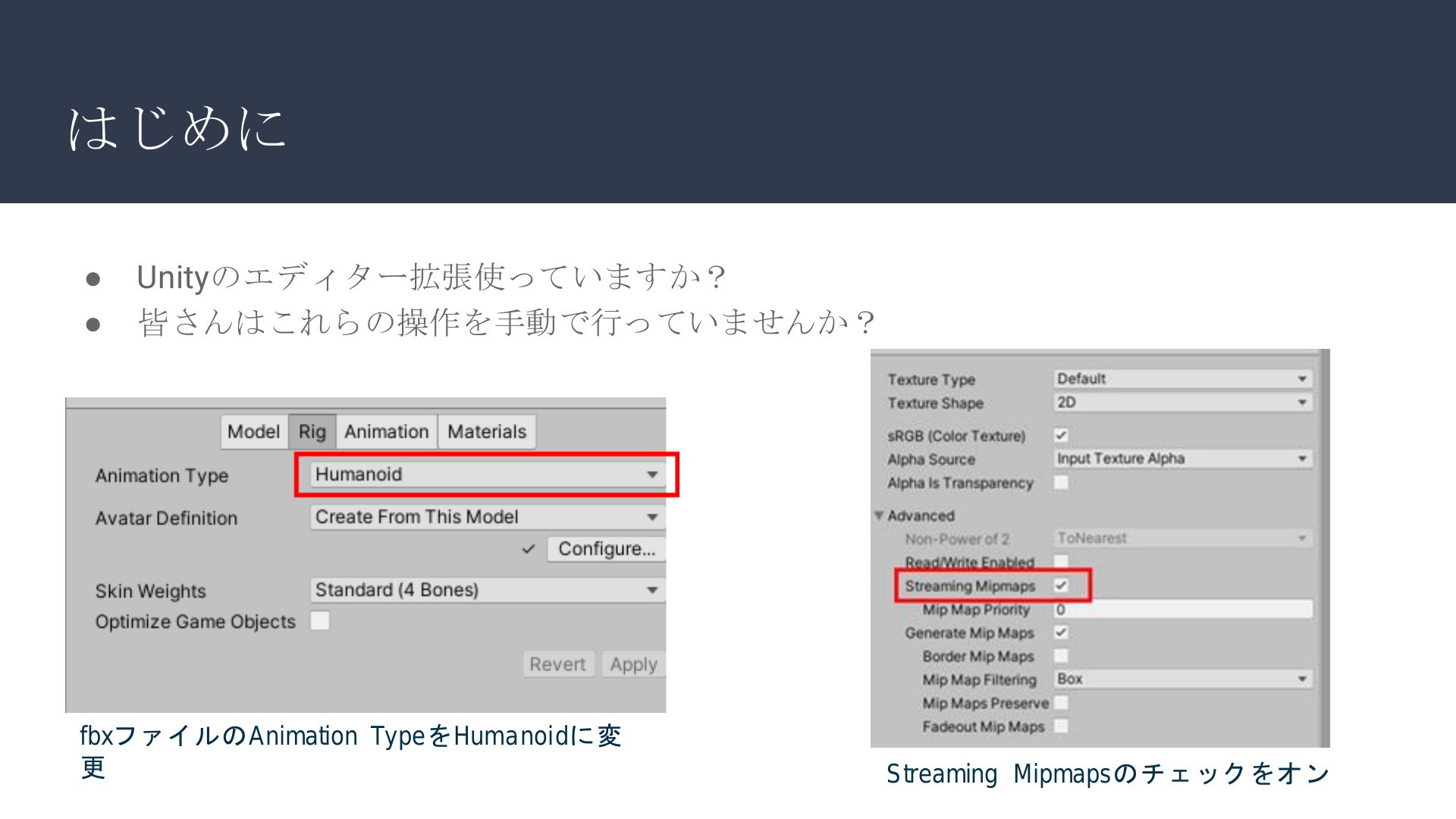
Task: Click the Configure... button
Action: [x=607, y=549]
